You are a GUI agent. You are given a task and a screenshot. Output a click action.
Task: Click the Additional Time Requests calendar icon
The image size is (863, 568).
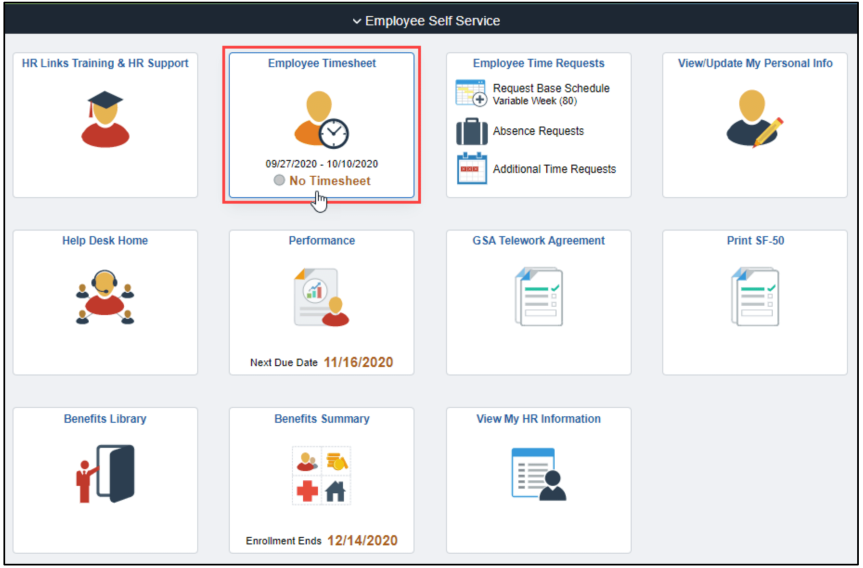[471, 169]
